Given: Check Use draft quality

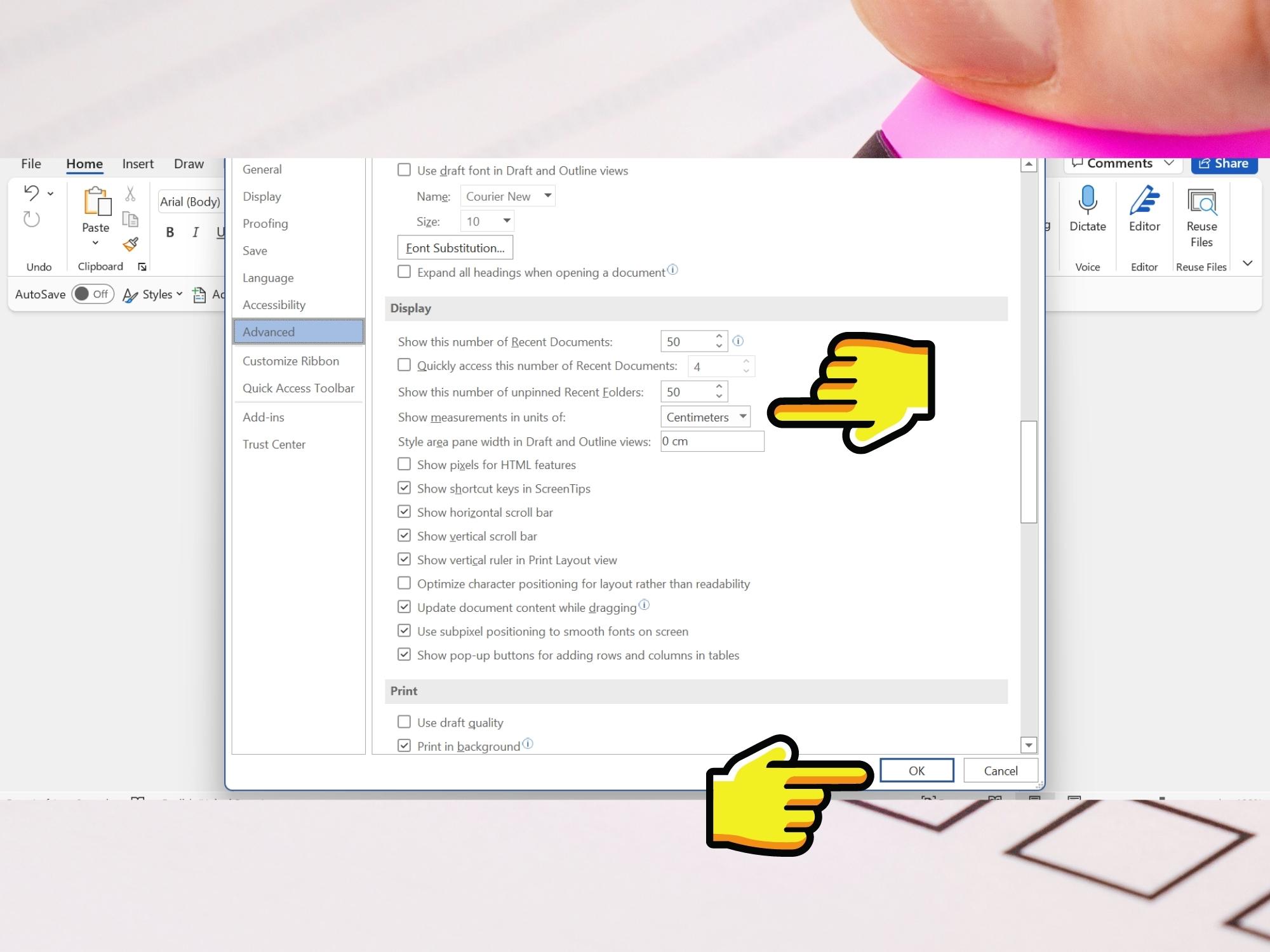Looking at the screenshot, I should pos(404,722).
